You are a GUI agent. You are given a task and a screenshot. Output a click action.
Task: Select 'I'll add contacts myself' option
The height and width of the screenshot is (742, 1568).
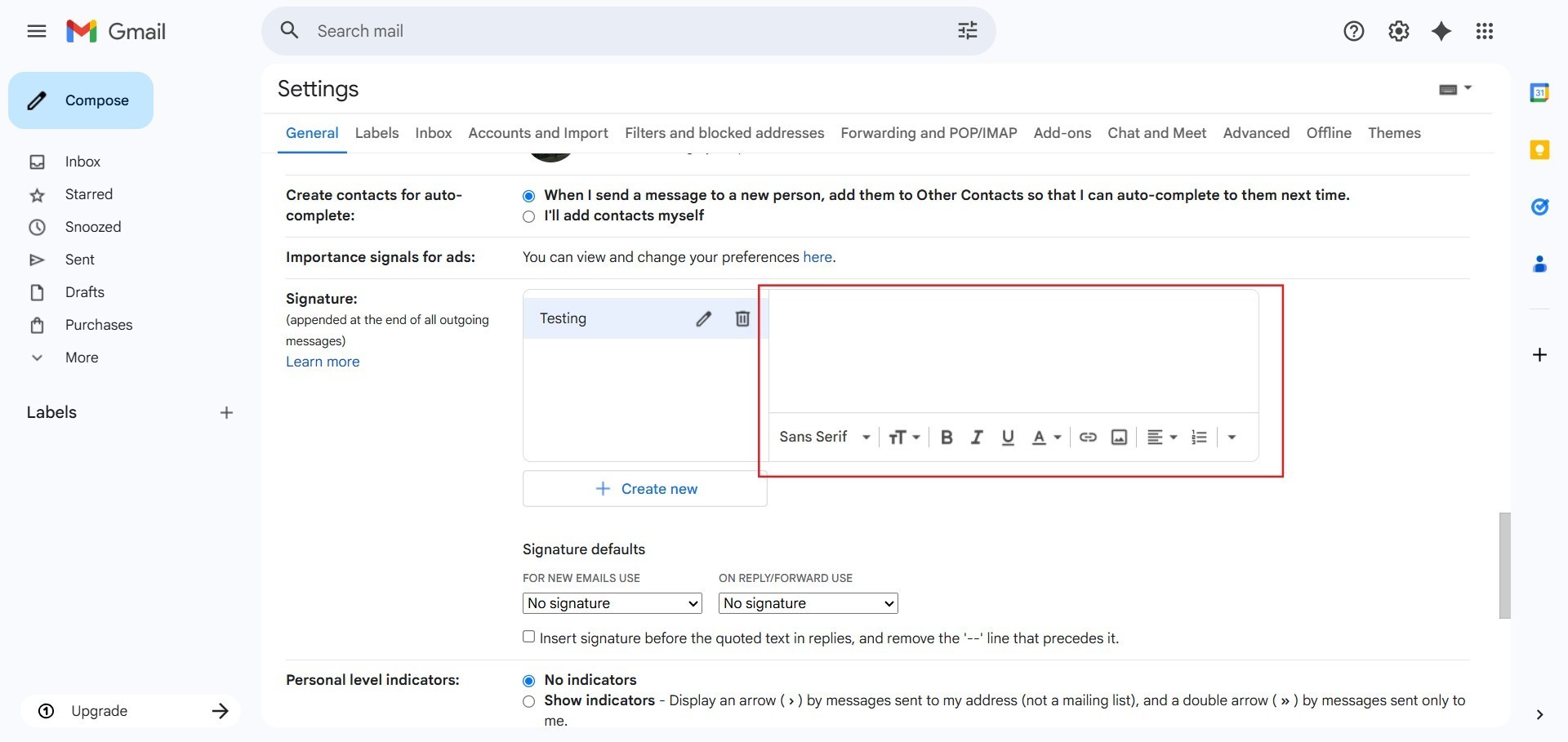(x=529, y=216)
